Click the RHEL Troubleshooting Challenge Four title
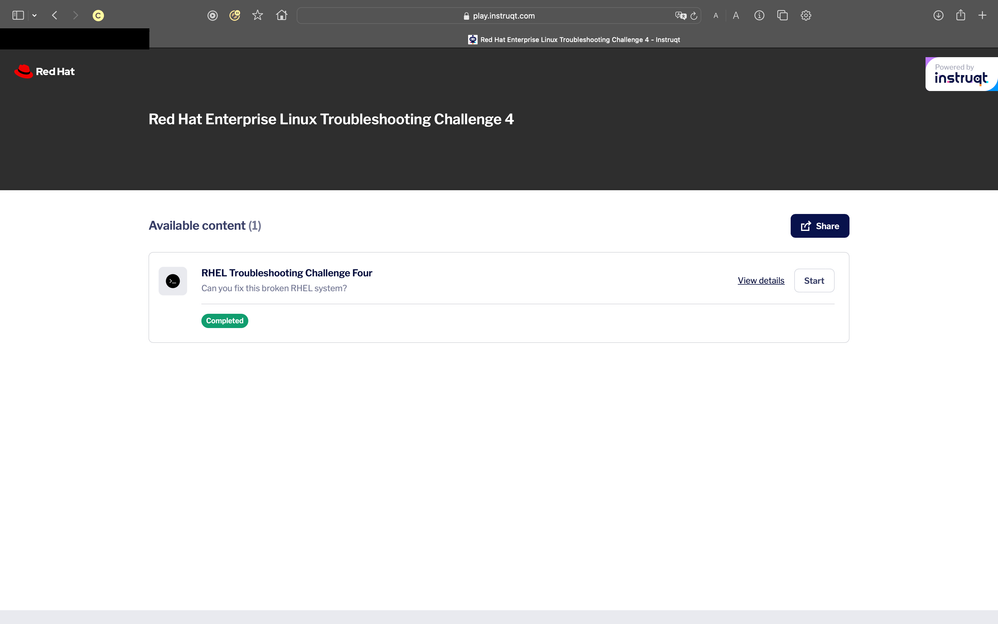The image size is (998, 624). (287, 273)
